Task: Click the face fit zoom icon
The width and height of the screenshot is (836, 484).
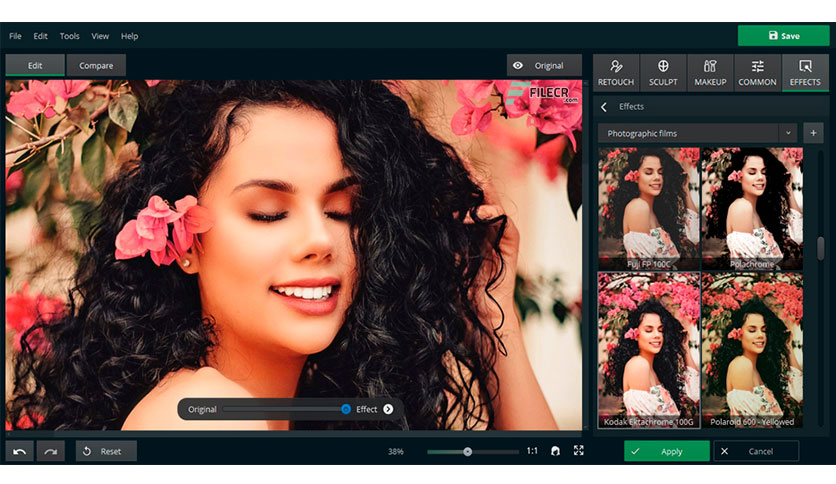Action: [555, 451]
